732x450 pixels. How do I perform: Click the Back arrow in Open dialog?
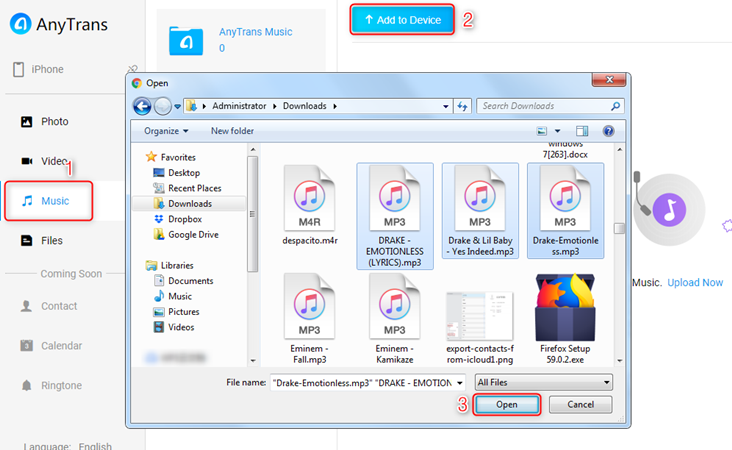tap(142, 106)
